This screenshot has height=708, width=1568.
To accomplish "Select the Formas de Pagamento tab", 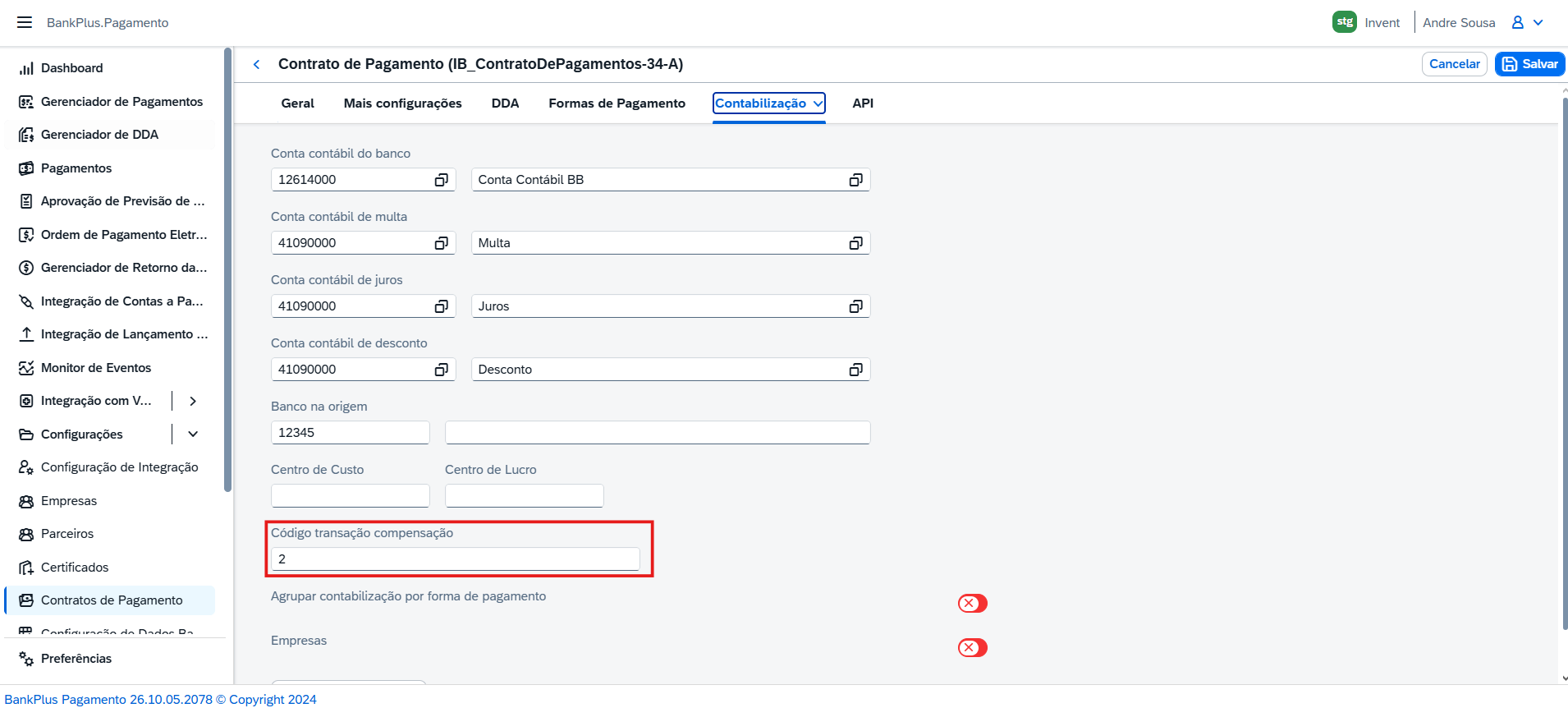I will coord(617,103).
